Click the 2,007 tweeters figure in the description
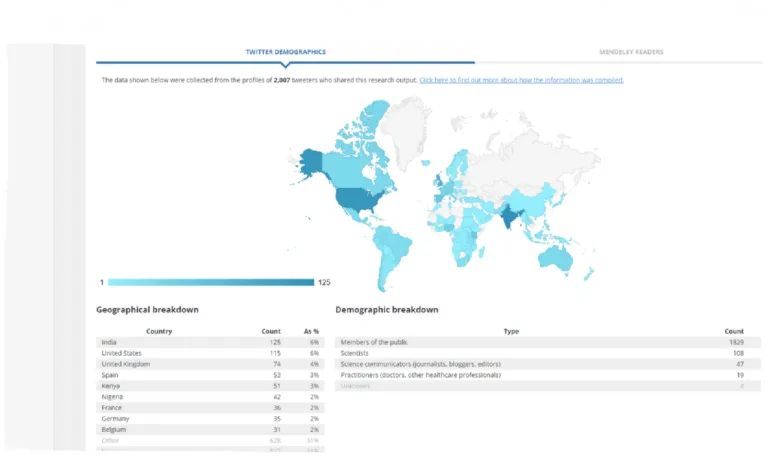 pyautogui.click(x=282, y=80)
